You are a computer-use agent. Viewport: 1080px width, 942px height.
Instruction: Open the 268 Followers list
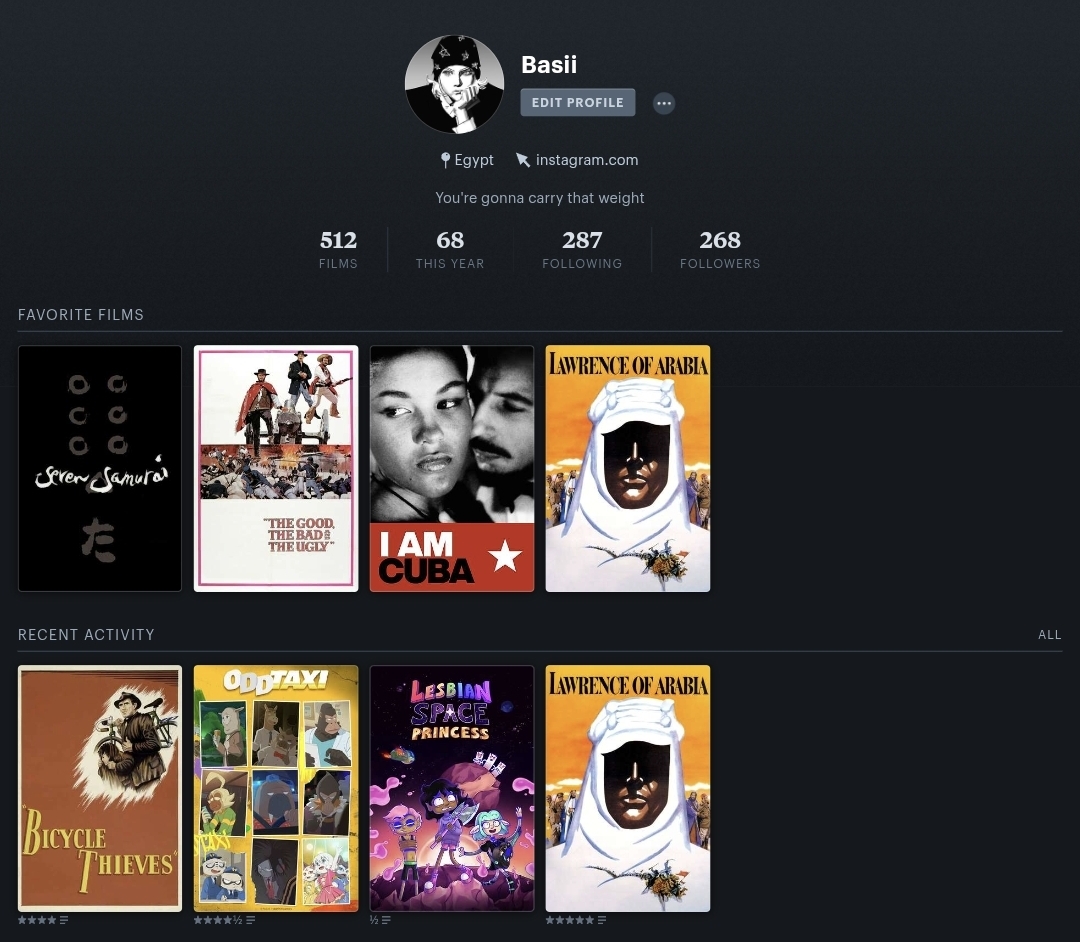point(720,249)
